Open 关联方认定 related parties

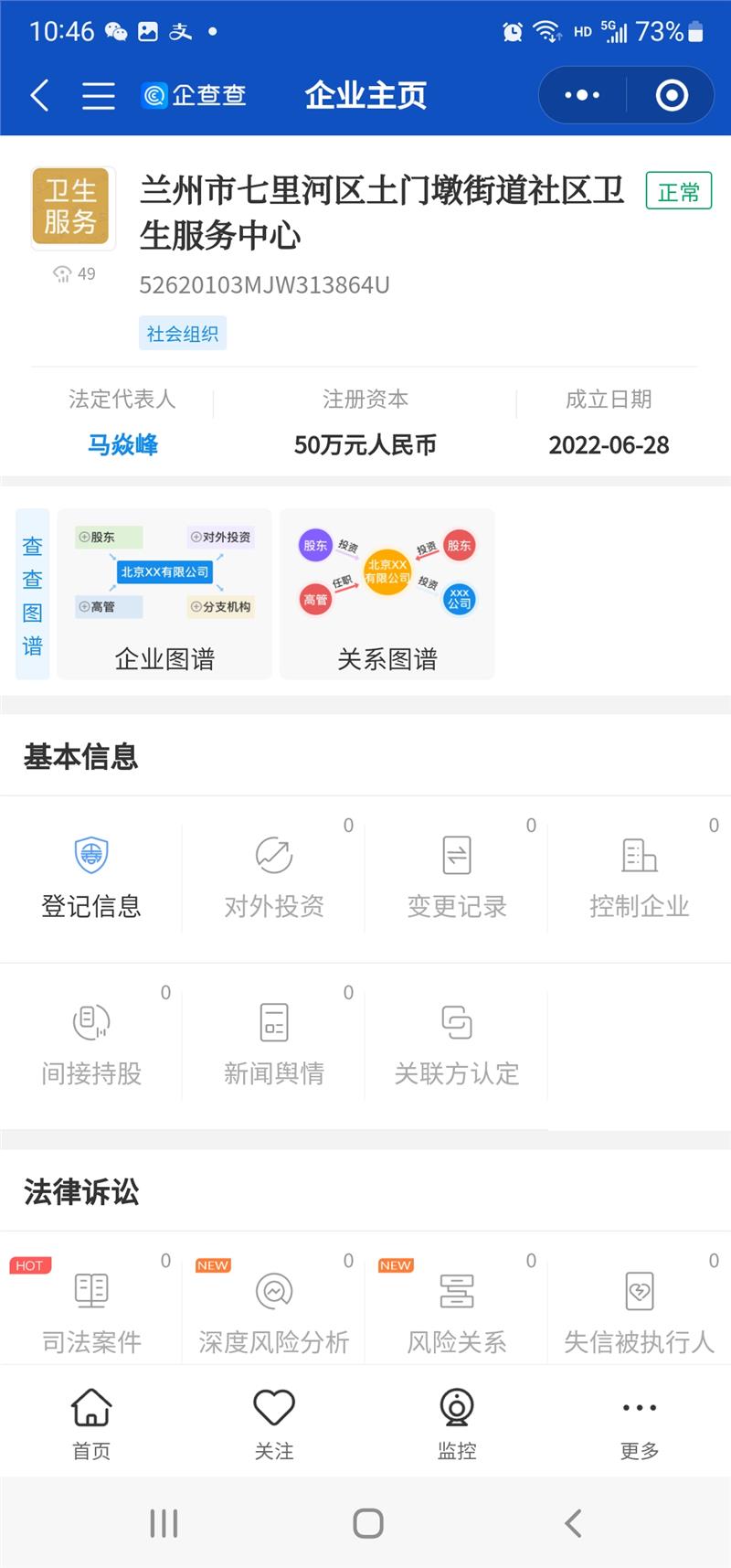click(x=457, y=1043)
